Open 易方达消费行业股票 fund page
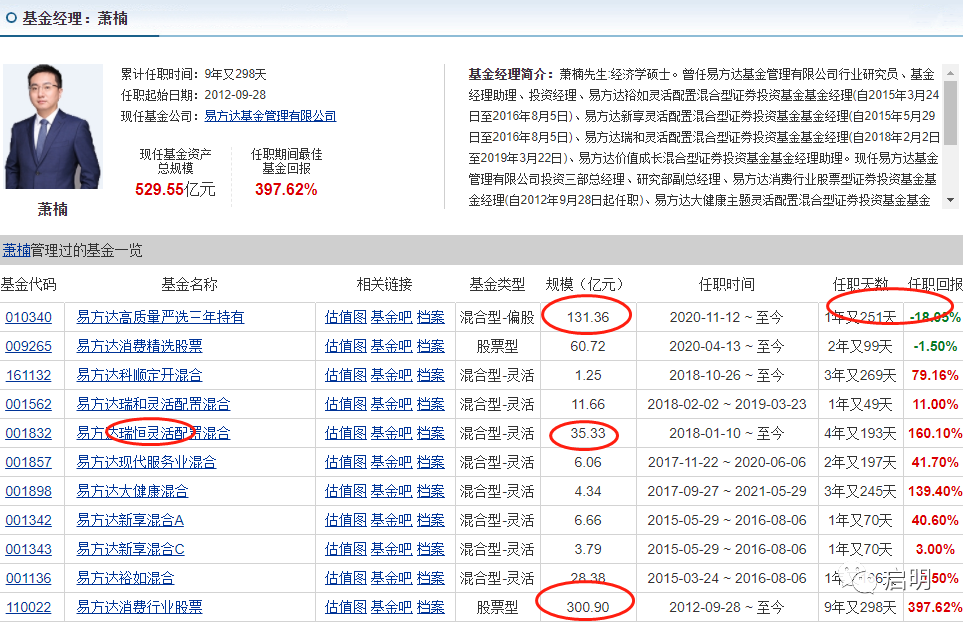Screen dimensions: 963x622 pyautogui.click(x=139, y=607)
